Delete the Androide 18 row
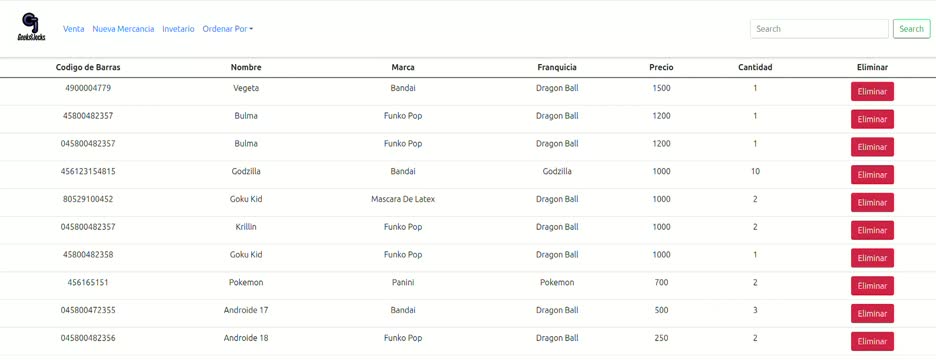Screen dimensions: 936x360 872,341
